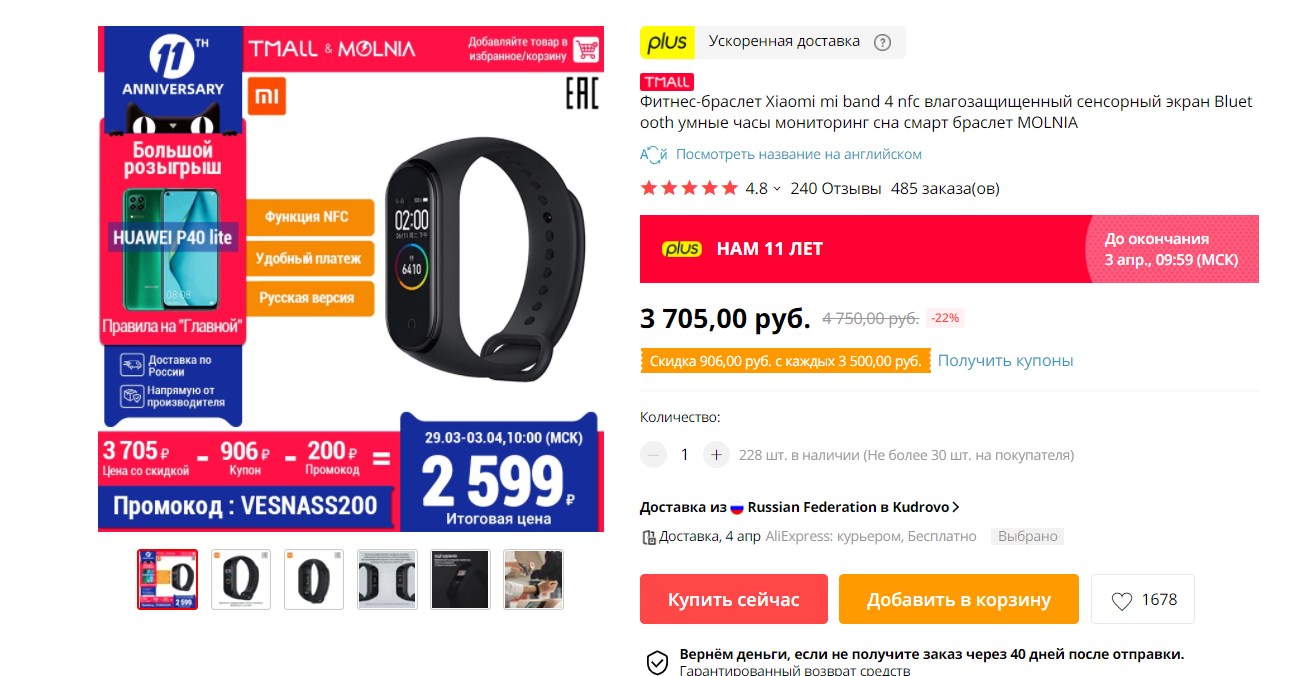The width and height of the screenshot is (1296, 676).
Task: Click the Выбрано delivery option tag
Action: coord(1027,536)
